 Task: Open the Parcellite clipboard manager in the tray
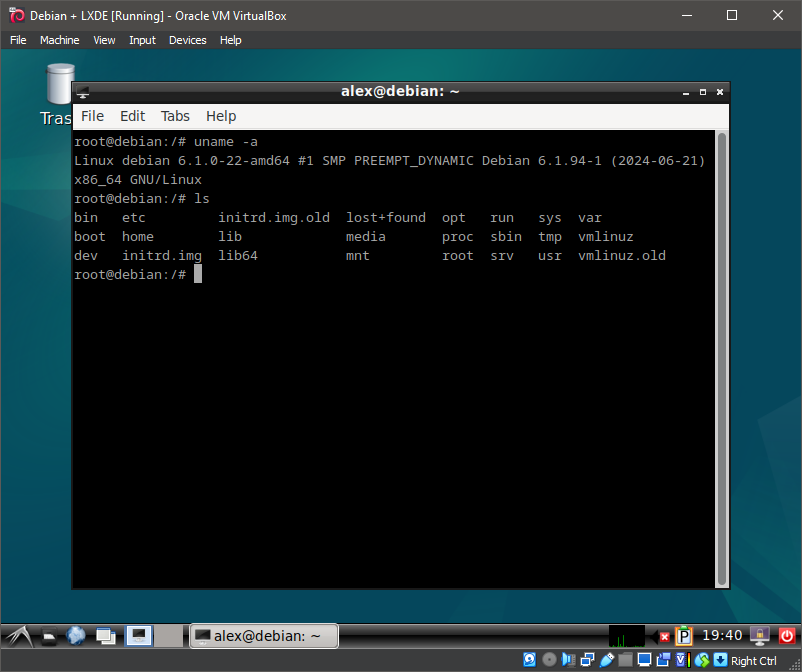coord(682,636)
